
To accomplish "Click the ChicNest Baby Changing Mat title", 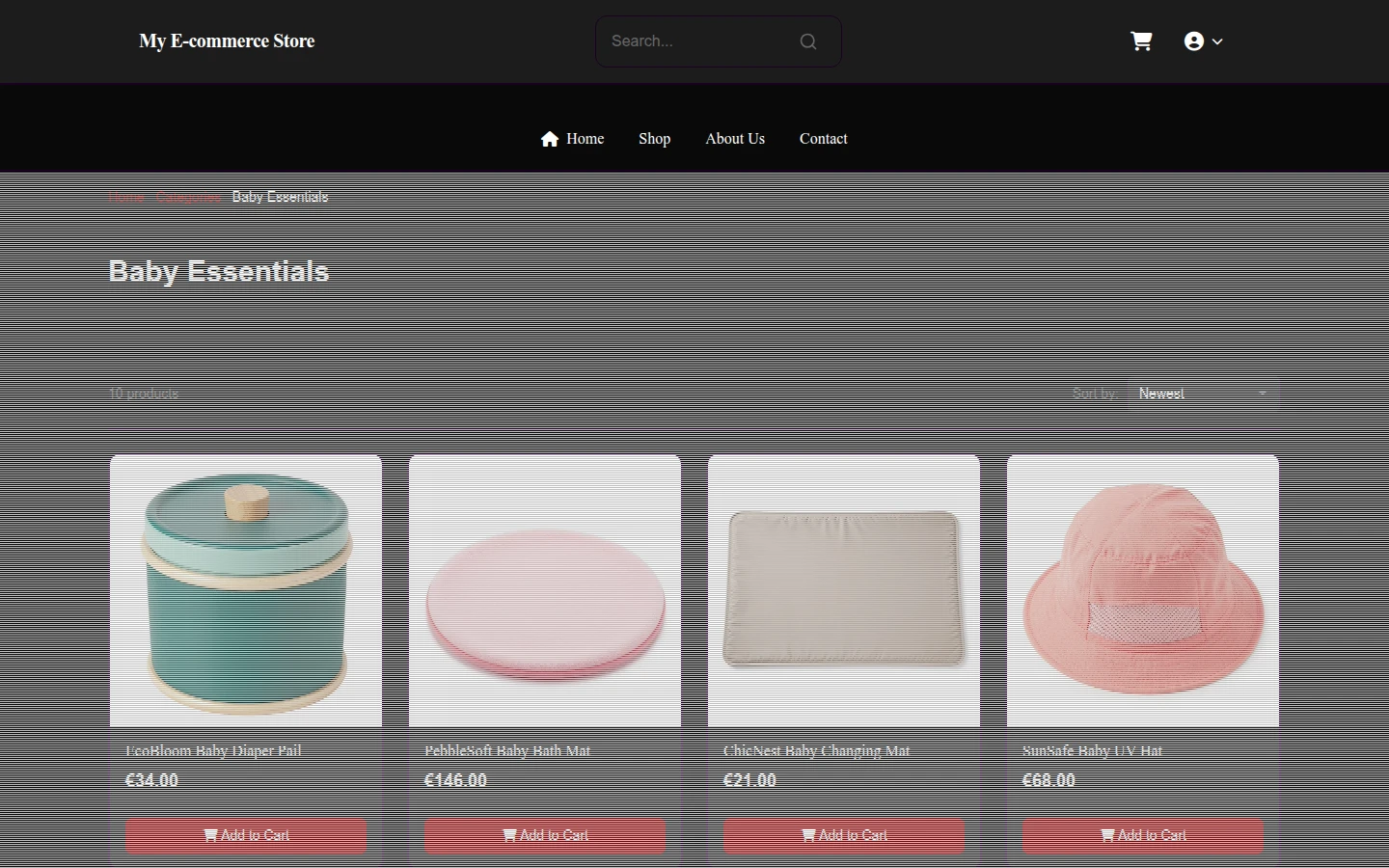I will coord(816,750).
